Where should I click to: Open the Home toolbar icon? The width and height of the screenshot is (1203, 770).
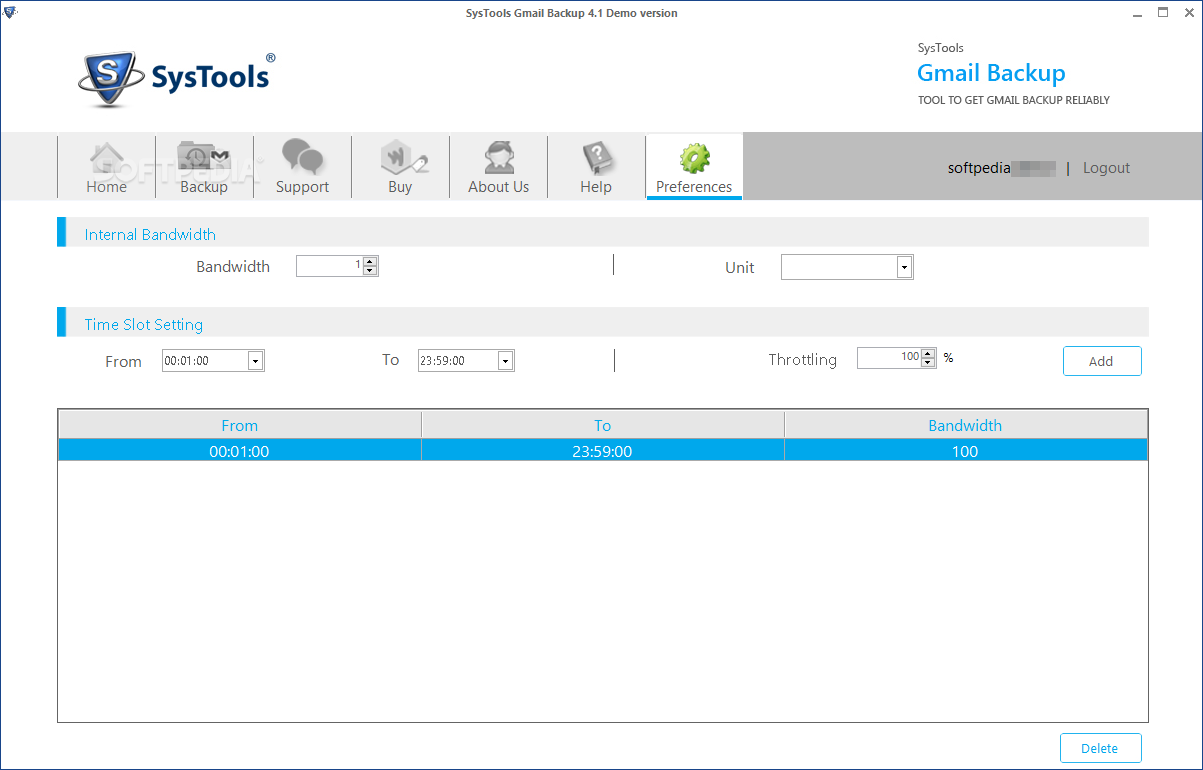click(107, 167)
